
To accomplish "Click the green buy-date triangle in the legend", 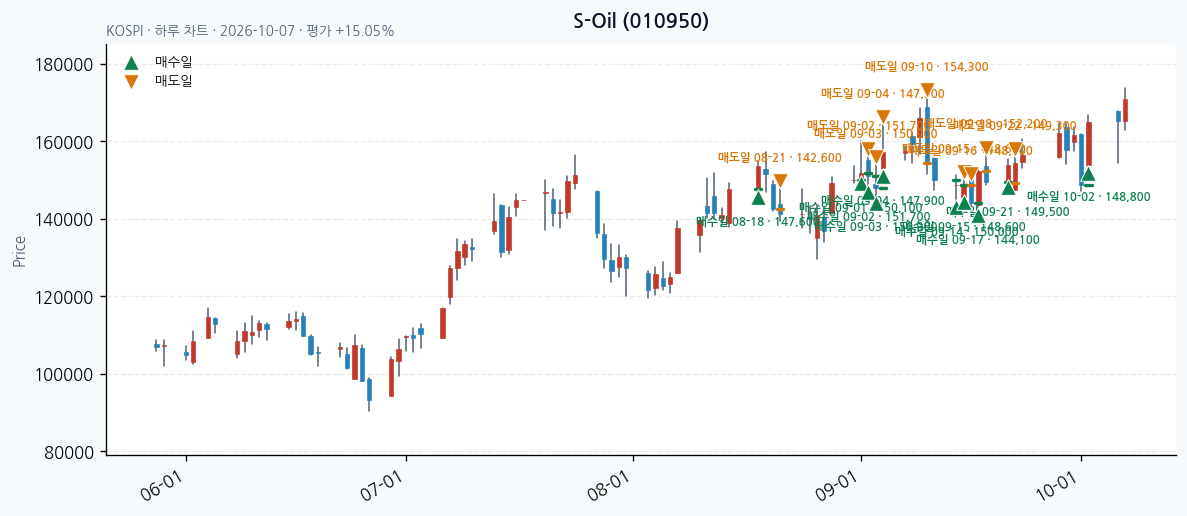I will tap(132, 63).
